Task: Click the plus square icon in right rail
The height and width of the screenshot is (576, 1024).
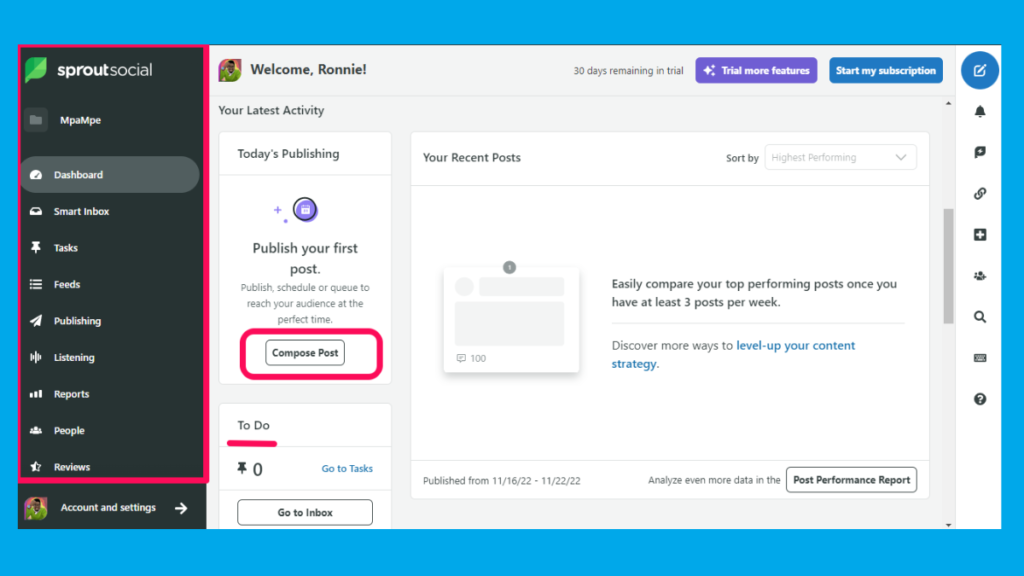Action: [x=980, y=234]
